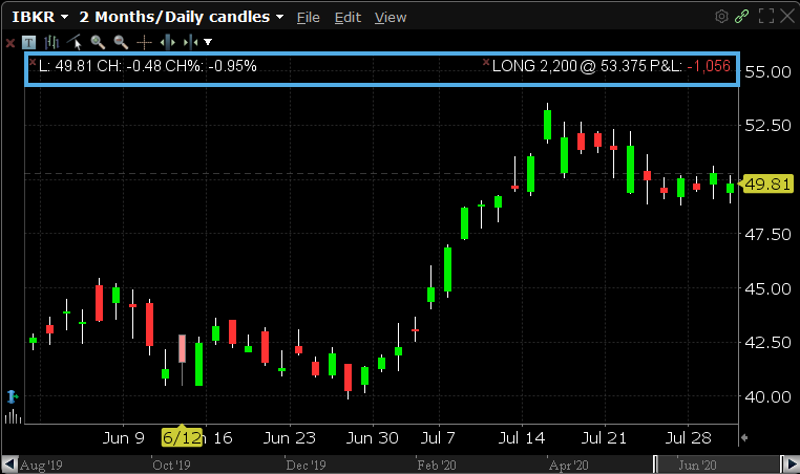
Task: Click the P&L value -1,056
Action: click(x=709, y=66)
